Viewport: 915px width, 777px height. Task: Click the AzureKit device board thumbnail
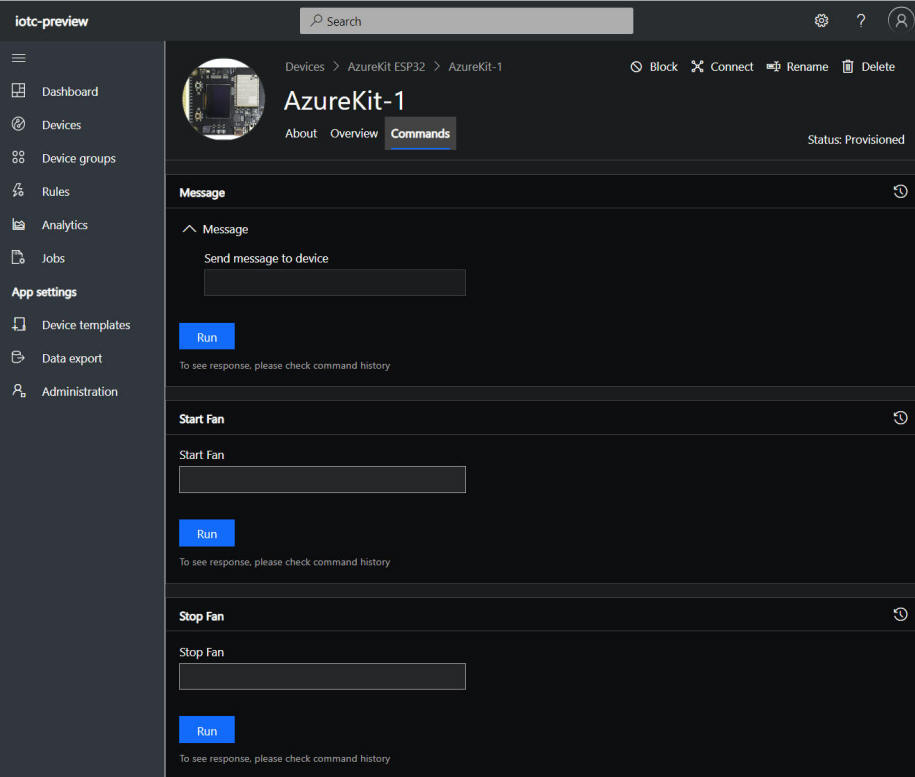pos(223,99)
